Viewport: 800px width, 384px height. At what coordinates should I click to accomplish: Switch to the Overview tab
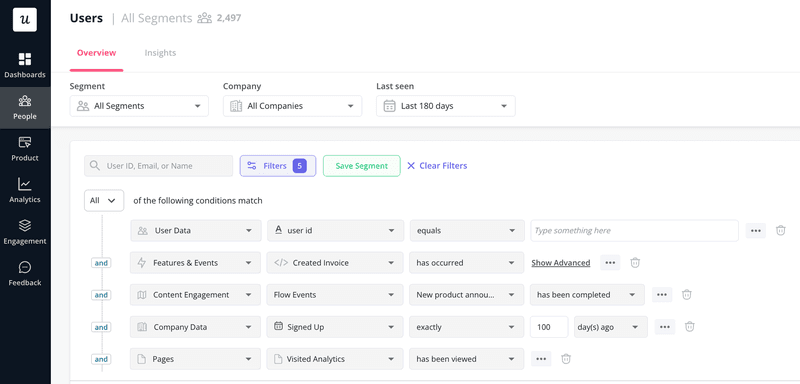[x=96, y=53]
